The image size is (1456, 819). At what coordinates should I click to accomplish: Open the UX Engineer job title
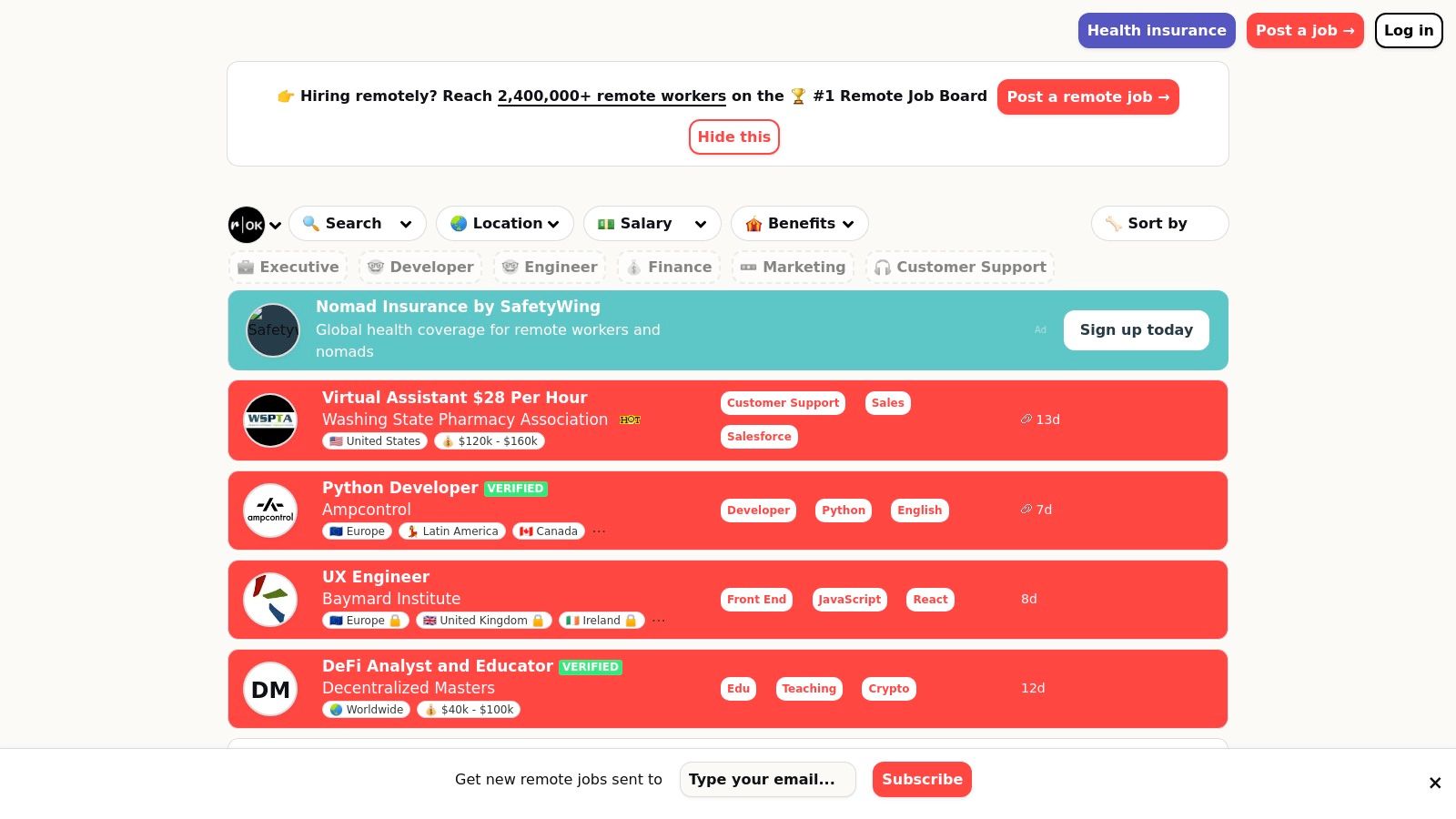point(376,577)
